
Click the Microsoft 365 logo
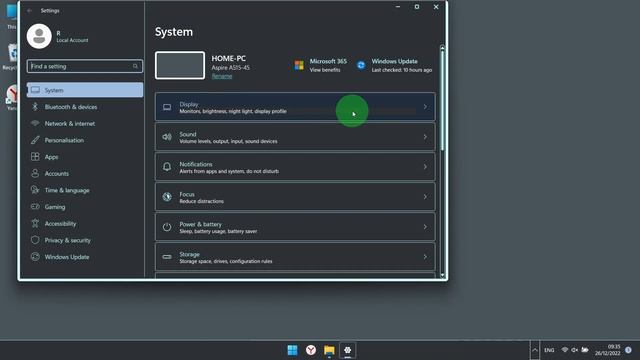tap(299, 65)
